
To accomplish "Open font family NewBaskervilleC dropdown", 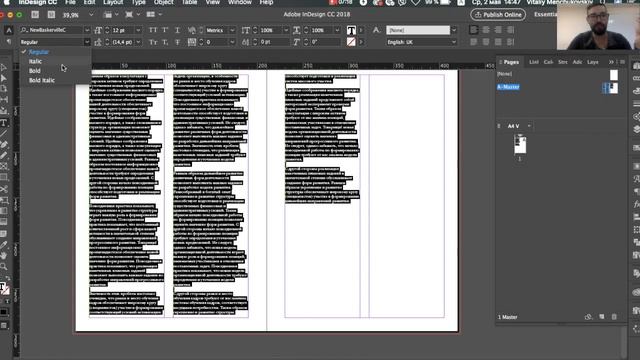I will click(87, 30).
